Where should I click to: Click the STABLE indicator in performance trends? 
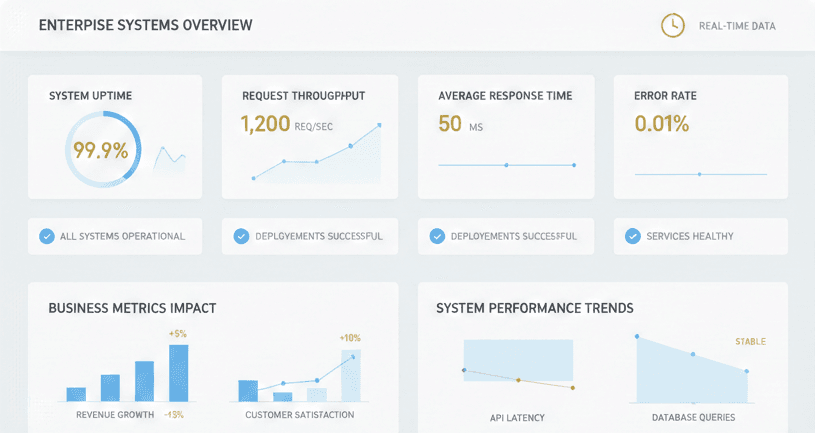750,342
